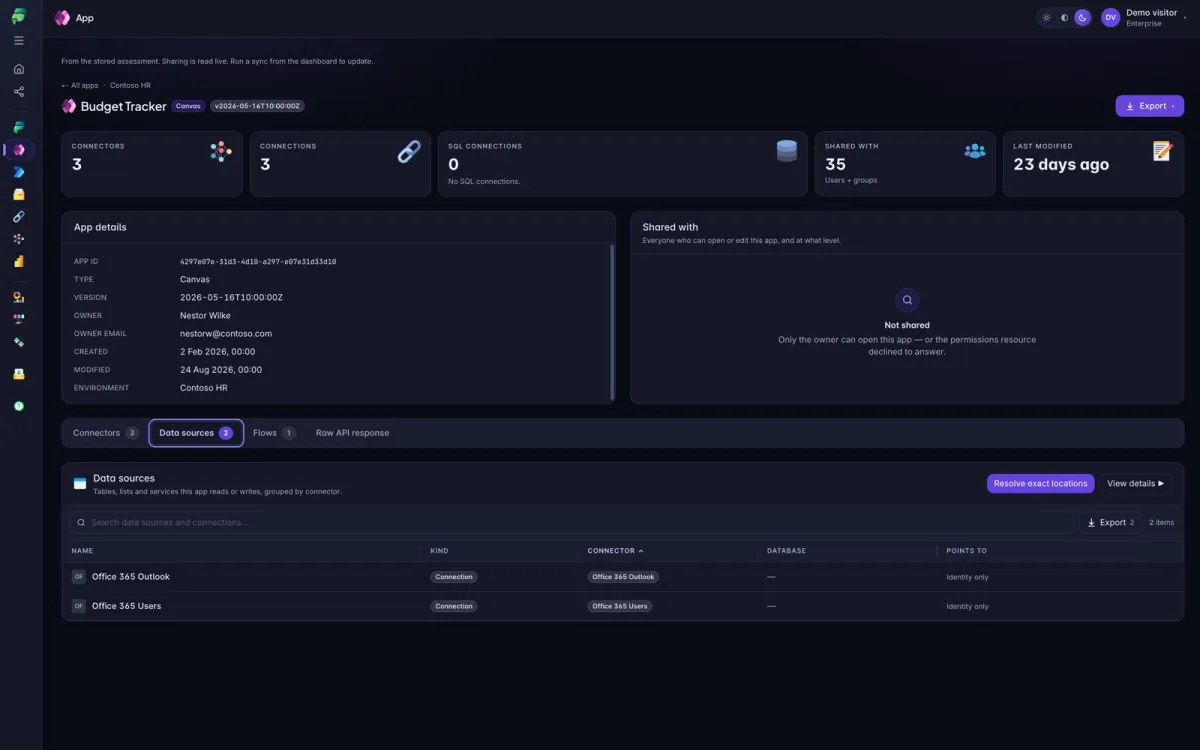Open the chain link sidebar icon
This screenshot has height=750, width=1200.
click(x=19, y=217)
